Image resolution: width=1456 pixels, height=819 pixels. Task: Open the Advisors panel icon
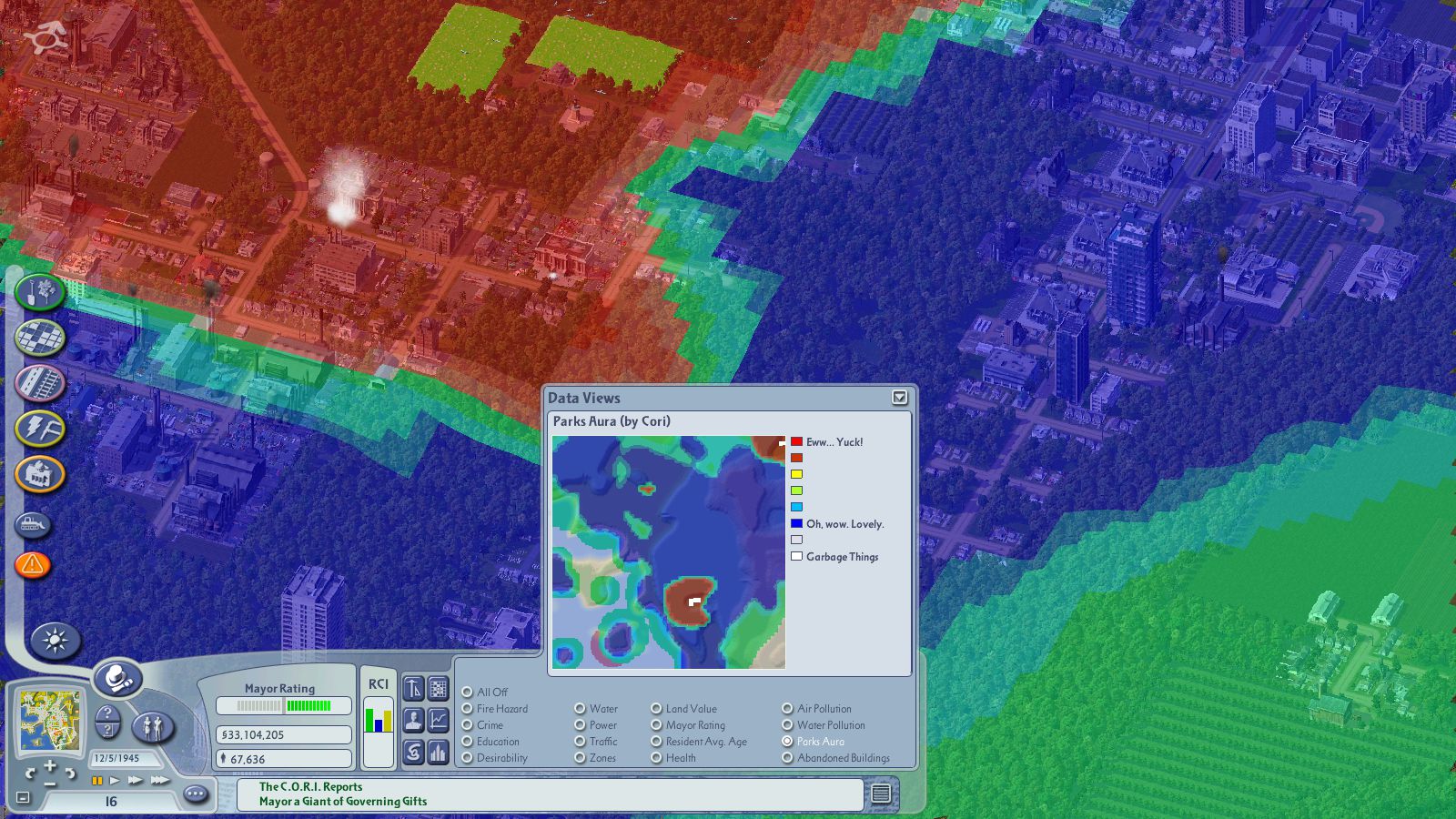click(413, 721)
